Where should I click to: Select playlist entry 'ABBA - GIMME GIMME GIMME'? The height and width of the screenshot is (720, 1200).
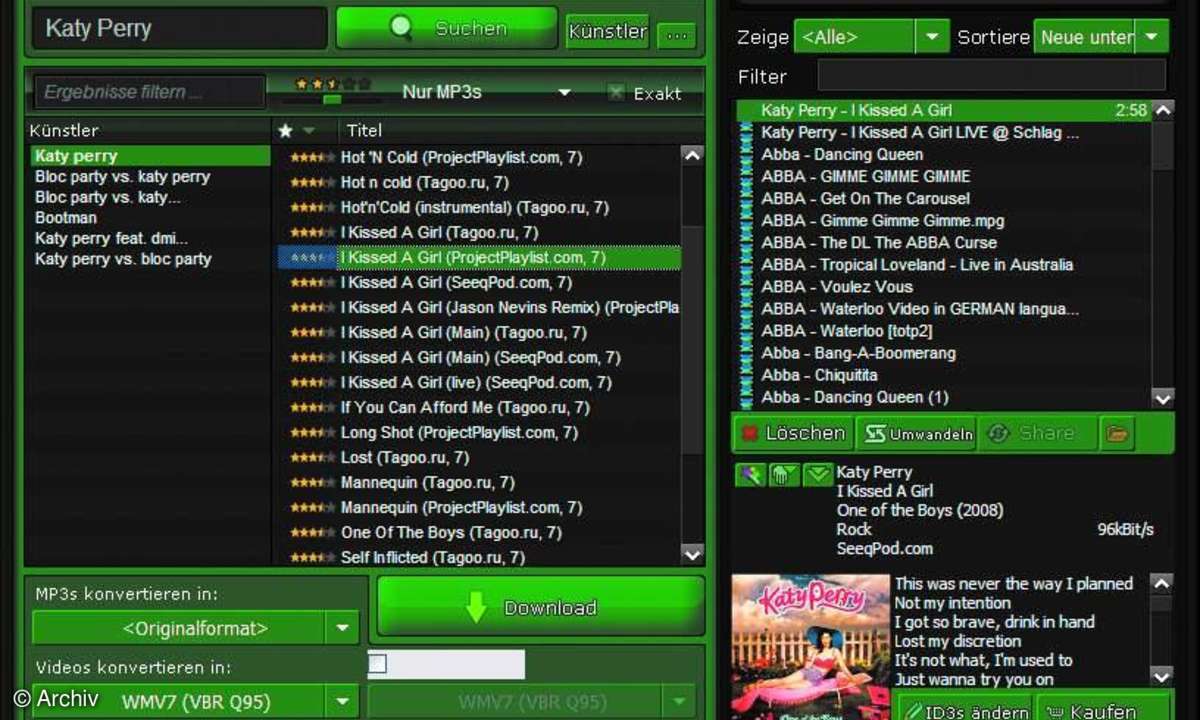point(865,176)
